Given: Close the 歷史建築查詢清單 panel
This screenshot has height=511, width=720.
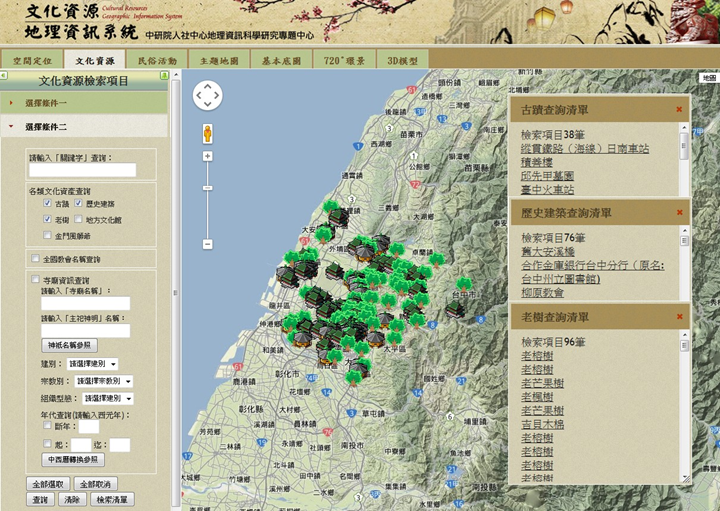Looking at the screenshot, I should click(x=679, y=213).
